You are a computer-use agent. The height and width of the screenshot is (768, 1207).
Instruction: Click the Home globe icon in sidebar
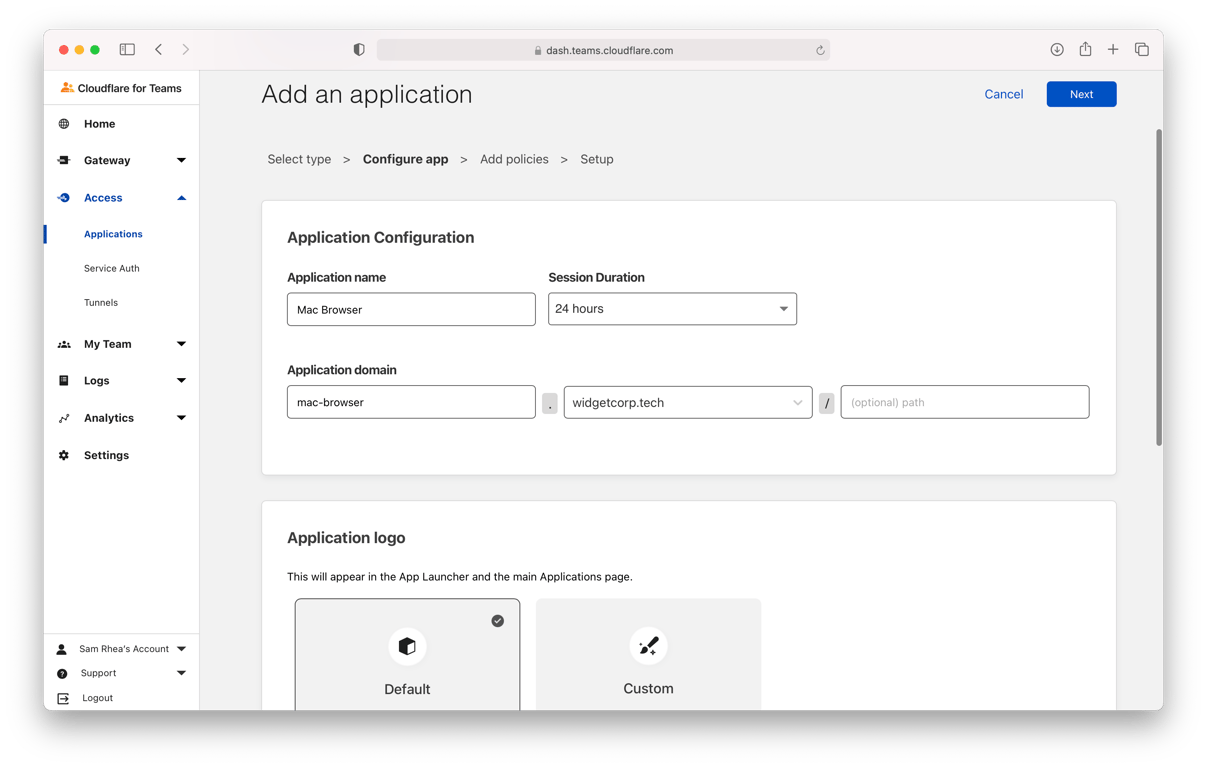(64, 124)
